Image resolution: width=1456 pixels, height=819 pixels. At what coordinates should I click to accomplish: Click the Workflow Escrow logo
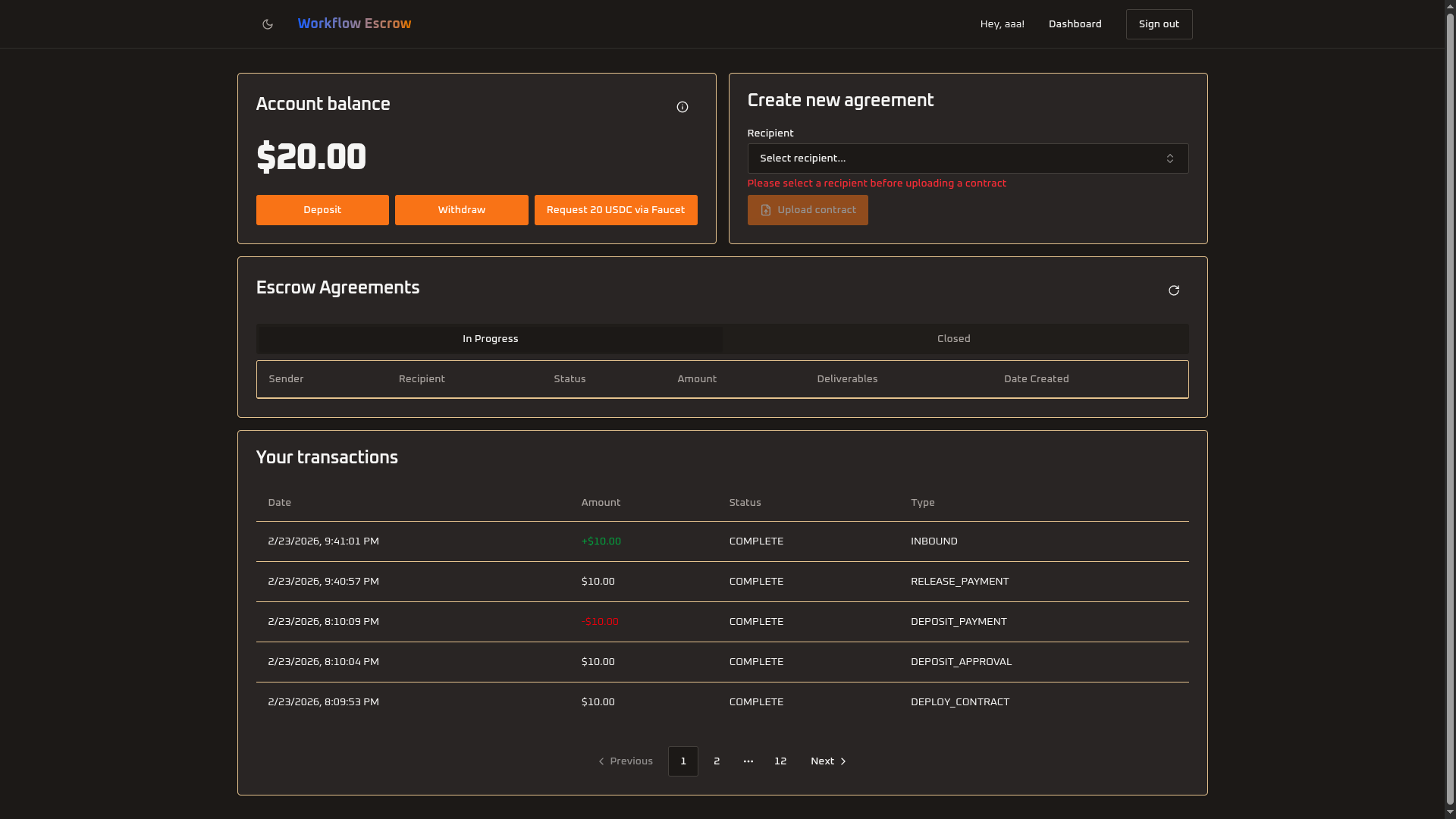354,24
